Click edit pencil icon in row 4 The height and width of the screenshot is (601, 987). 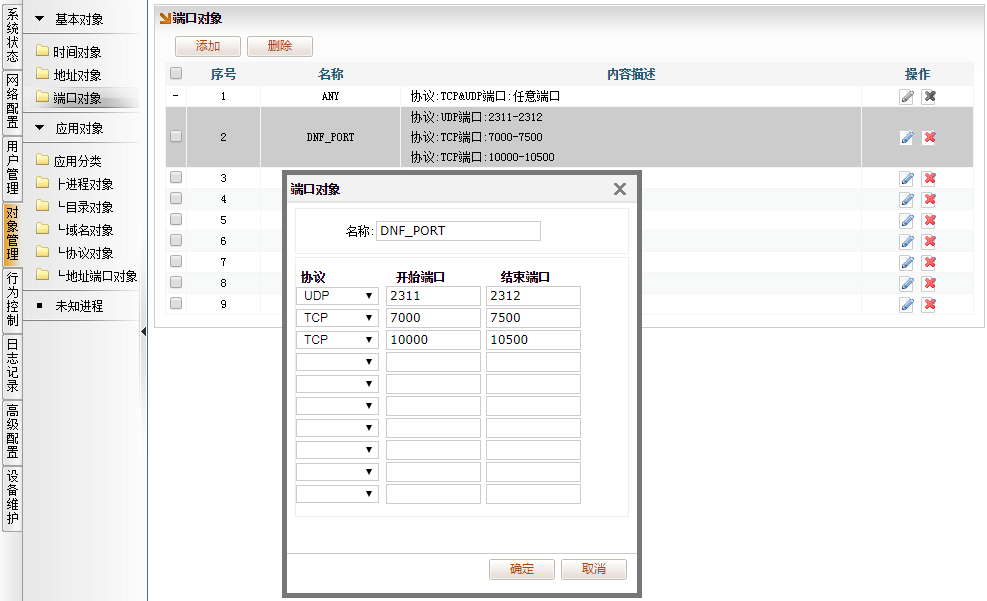[x=906, y=199]
